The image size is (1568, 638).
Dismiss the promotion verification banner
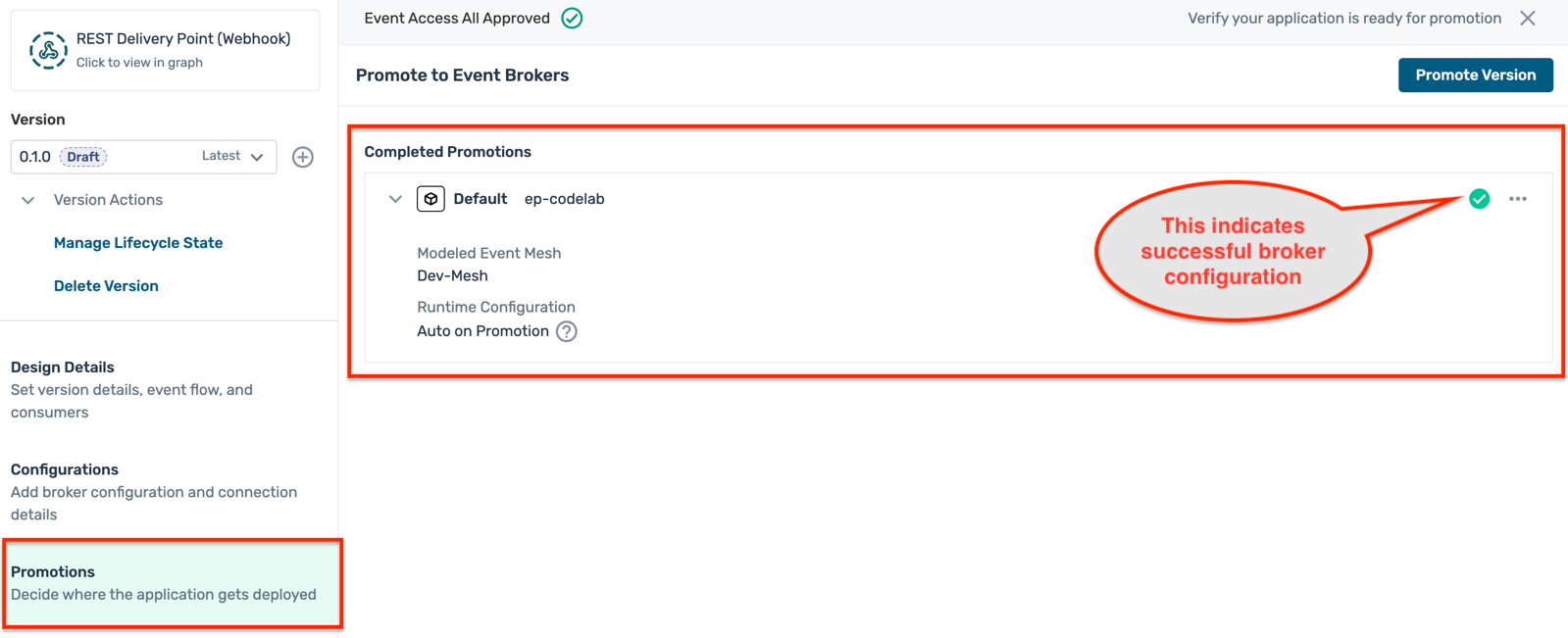1527,19
